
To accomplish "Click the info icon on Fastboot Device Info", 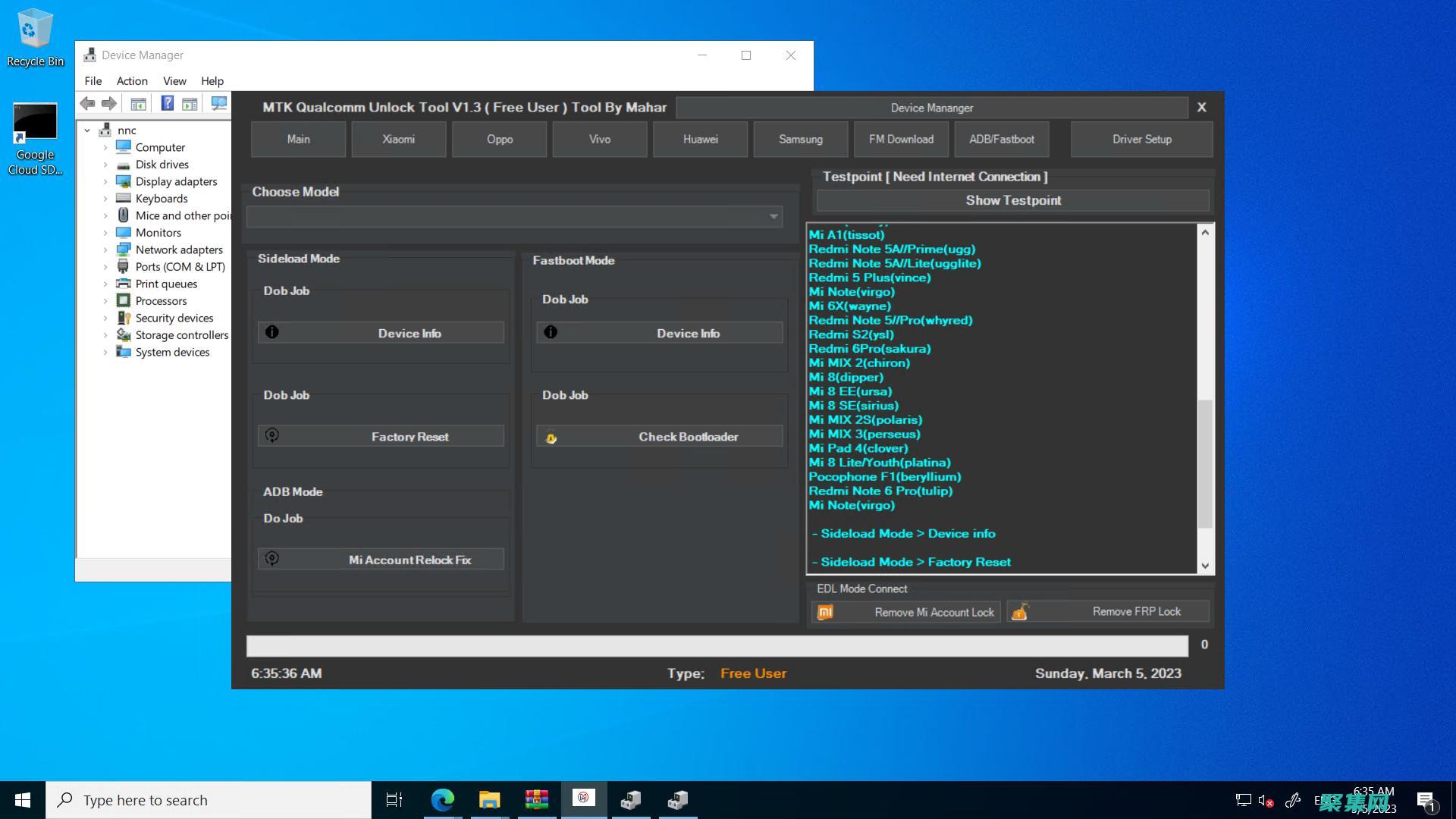I will (551, 332).
